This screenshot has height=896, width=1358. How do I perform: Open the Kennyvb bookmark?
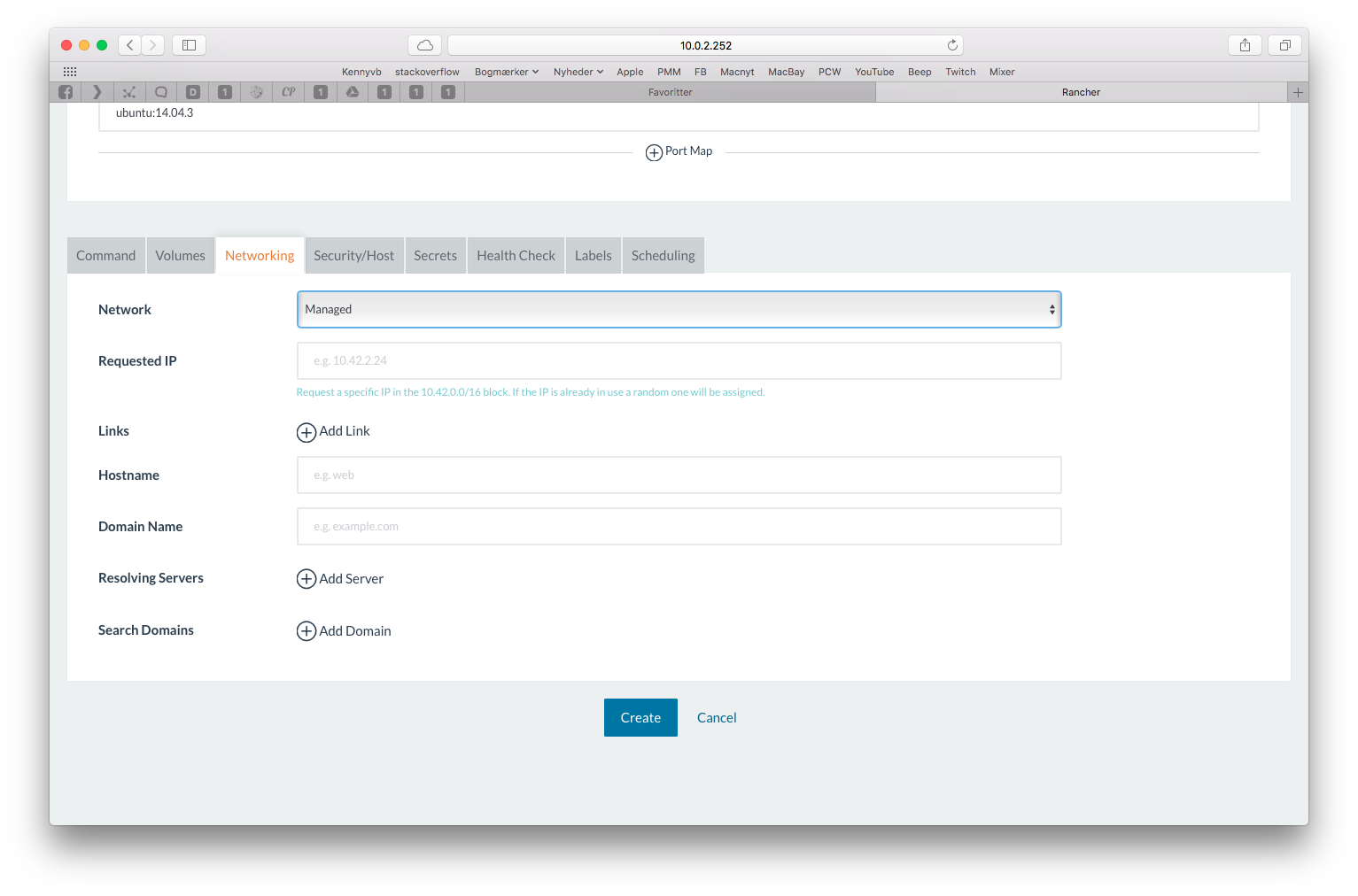click(x=361, y=72)
